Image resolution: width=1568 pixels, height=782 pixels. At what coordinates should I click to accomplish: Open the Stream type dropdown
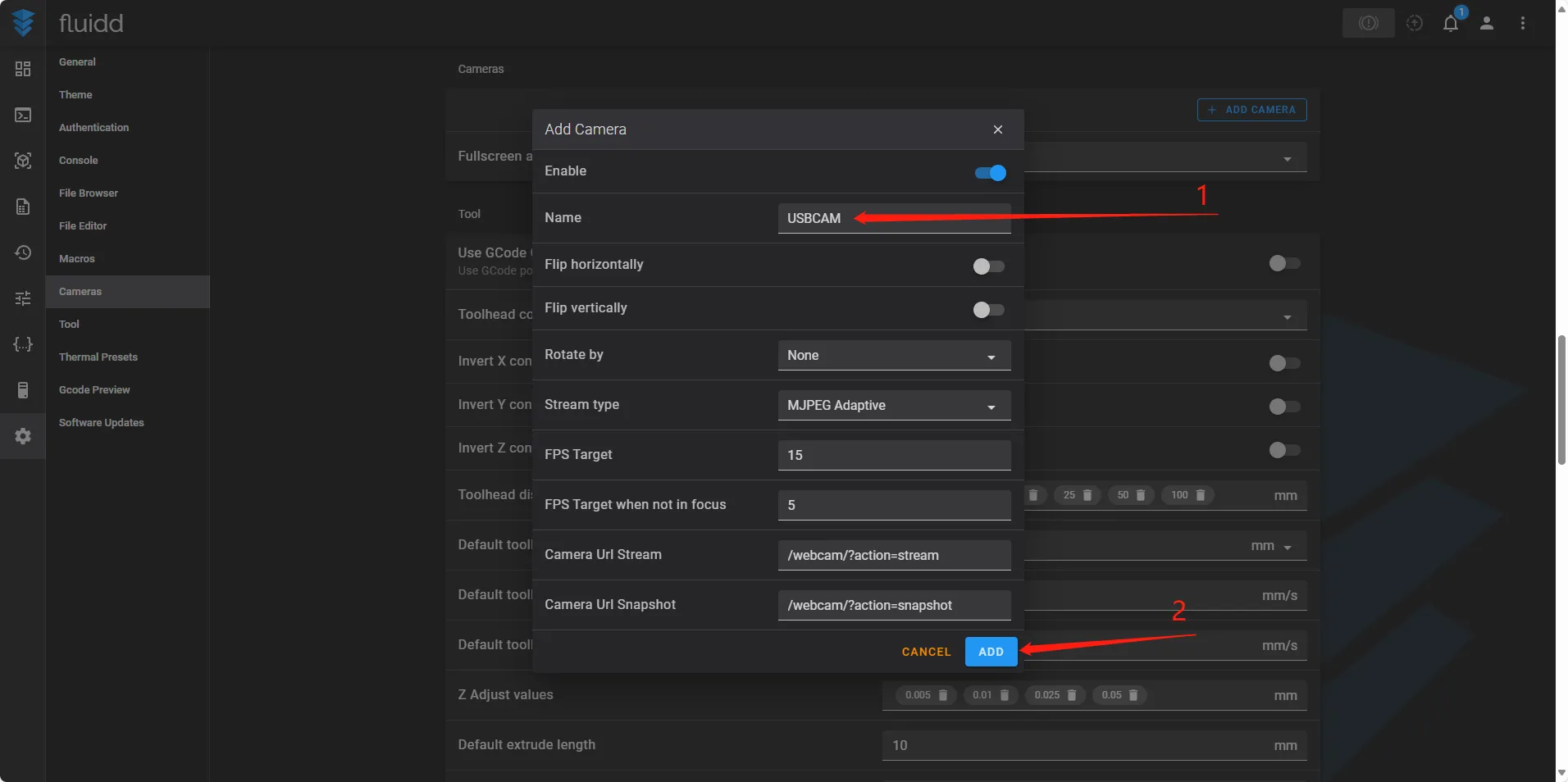(893, 406)
